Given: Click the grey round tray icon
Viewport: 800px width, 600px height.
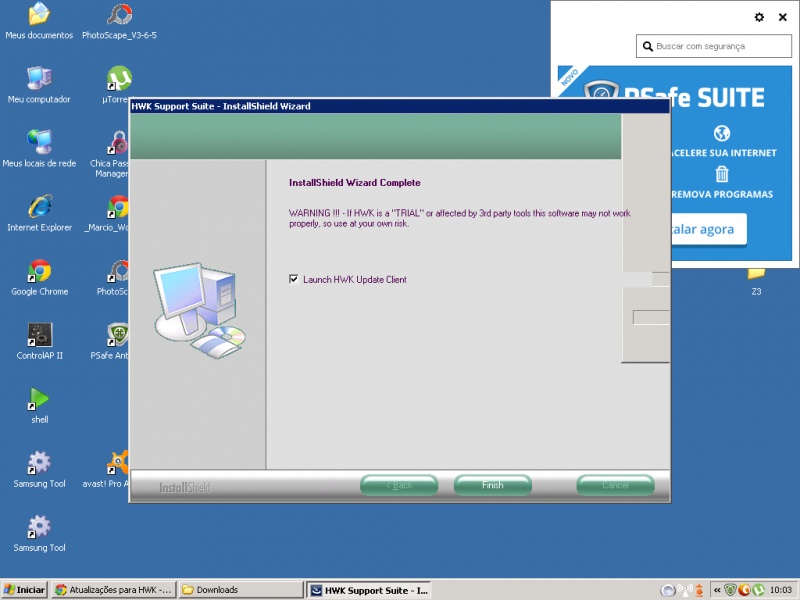Looking at the screenshot, I should [668, 591].
